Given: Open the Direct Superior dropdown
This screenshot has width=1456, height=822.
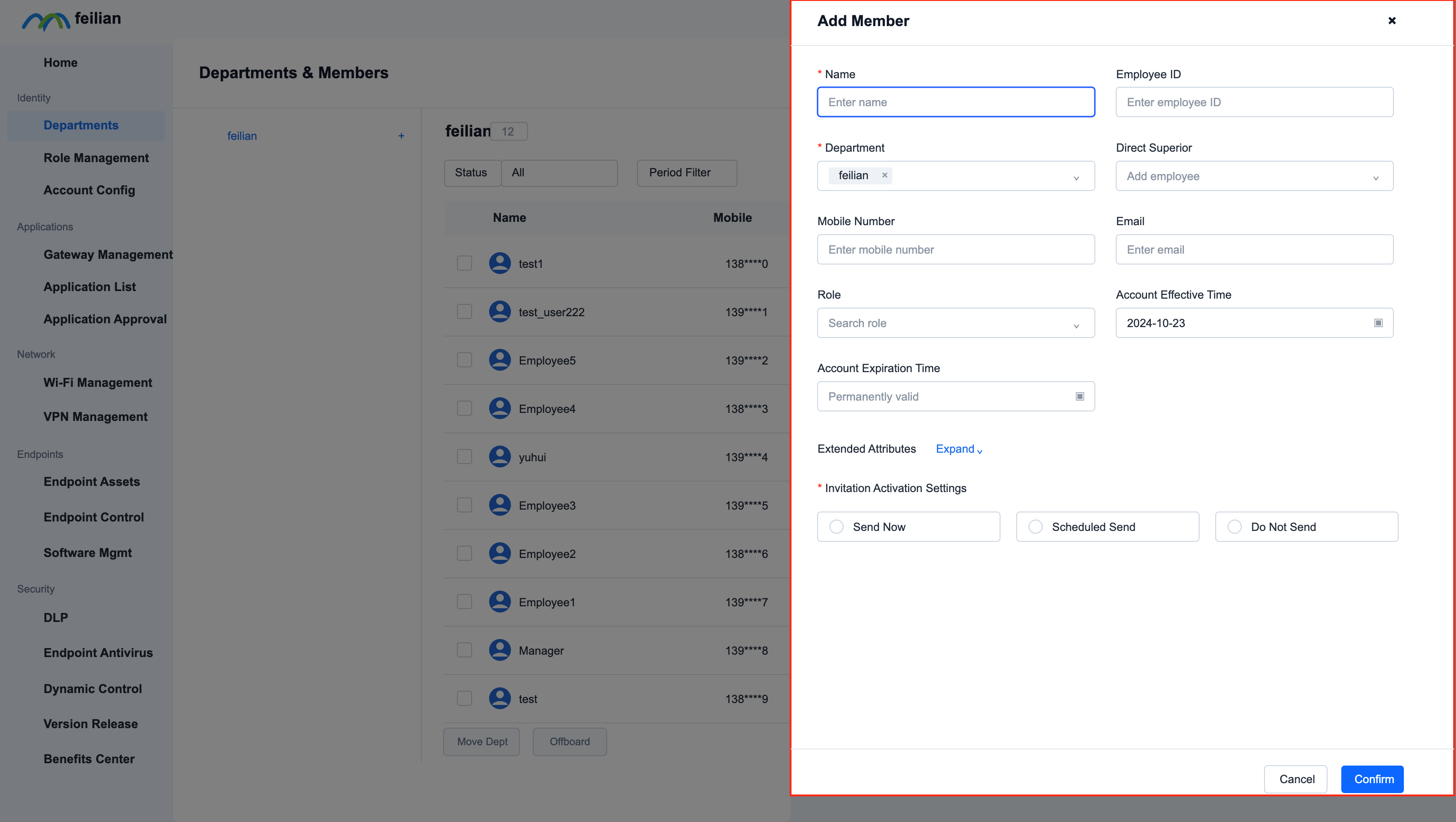Looking at the screenshot, I should click(x=1254, y=176).
